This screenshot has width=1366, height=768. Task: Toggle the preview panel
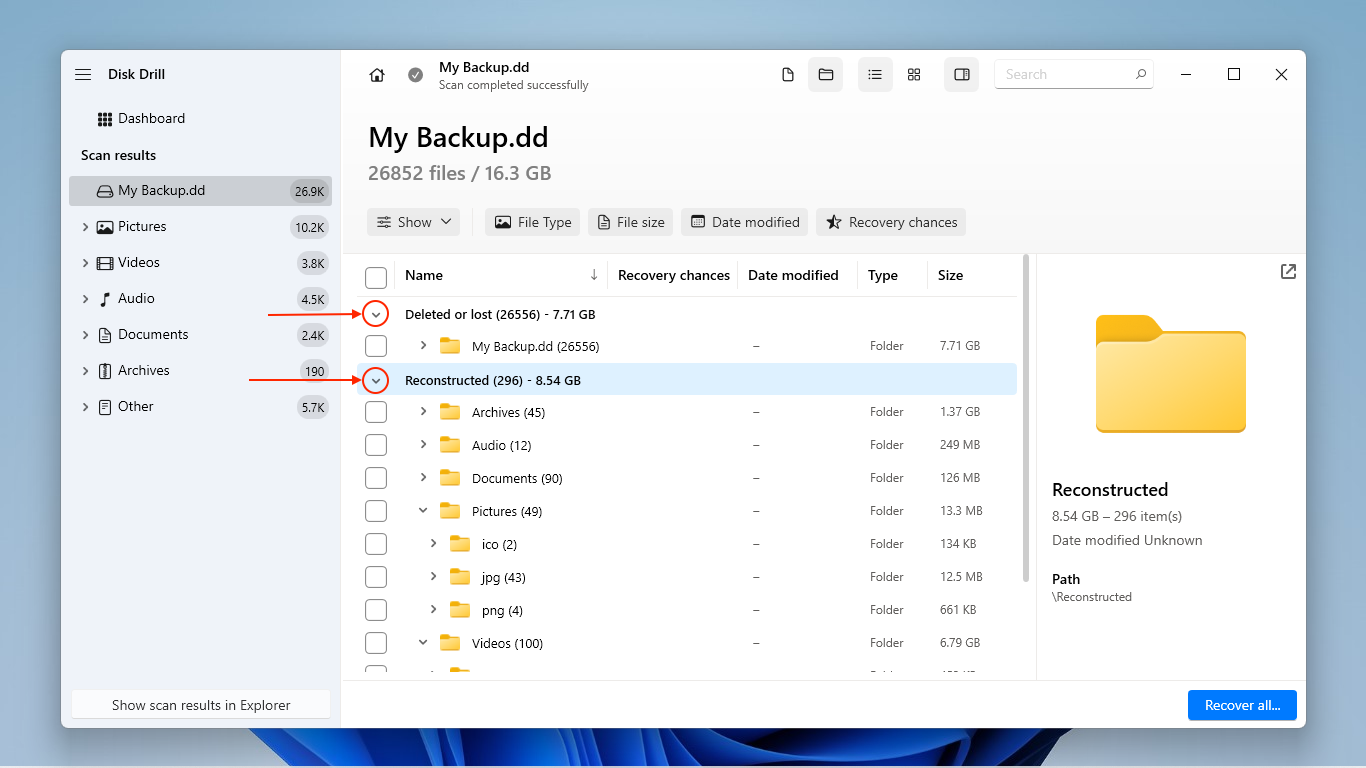click(x=961, y=74)
